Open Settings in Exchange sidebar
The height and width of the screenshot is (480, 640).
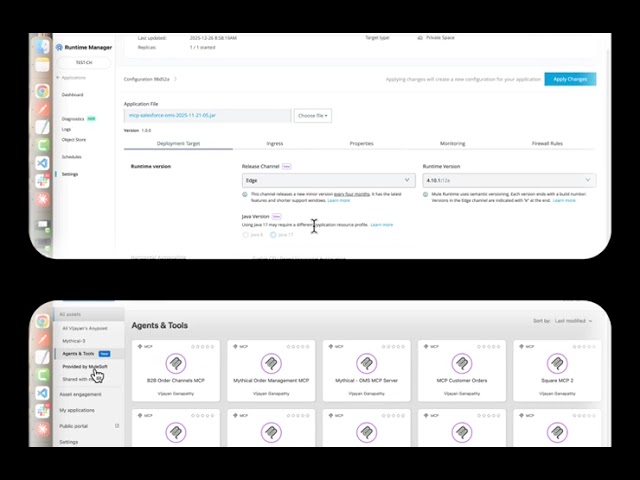click(69, 442)
